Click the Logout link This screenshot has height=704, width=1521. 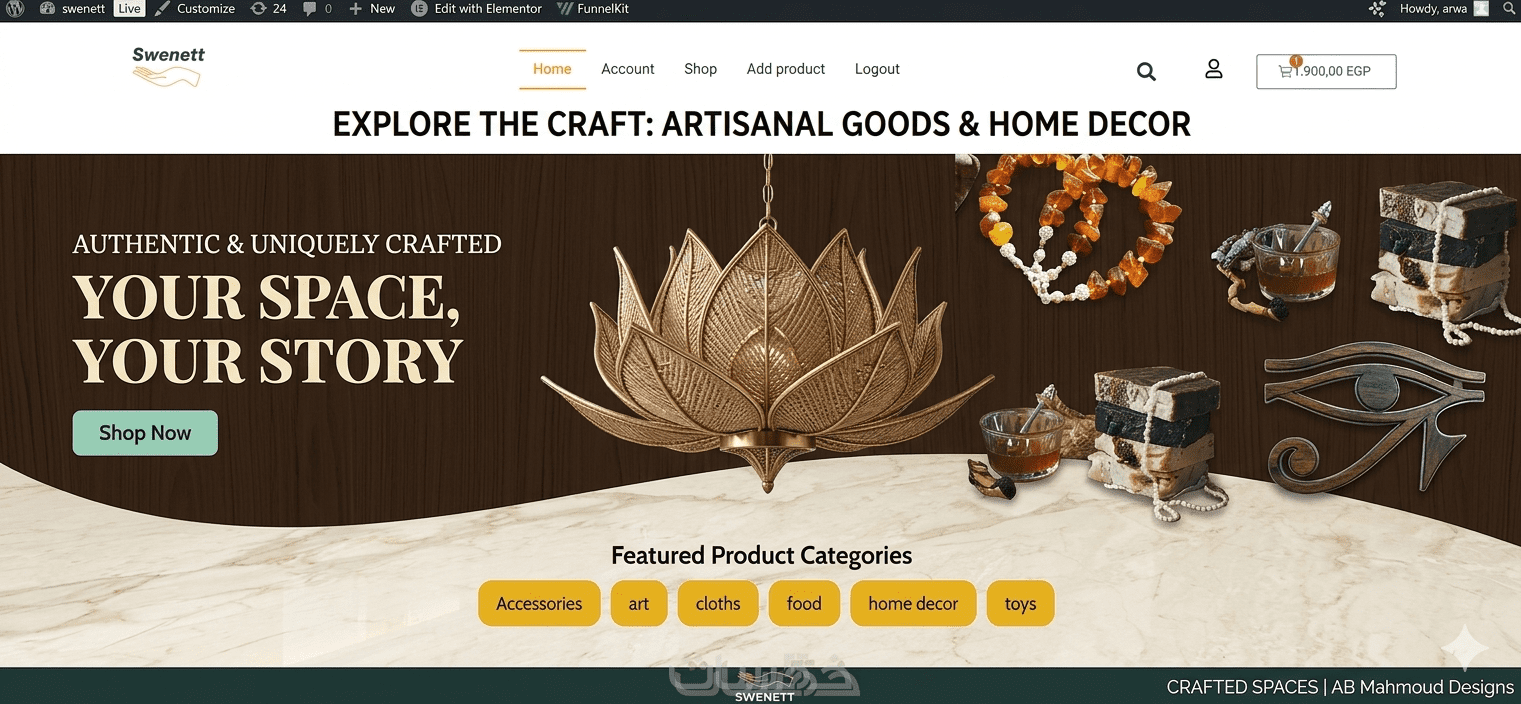point(877,69)
